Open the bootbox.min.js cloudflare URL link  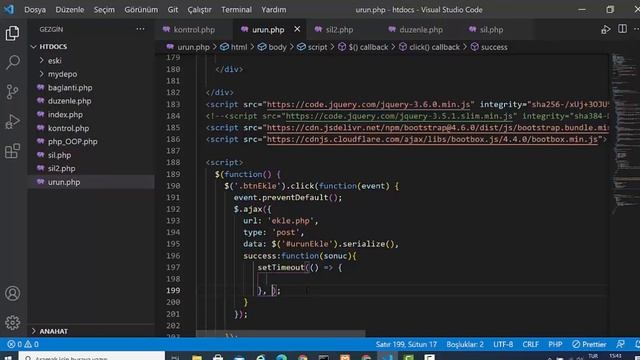pos(432,140)
